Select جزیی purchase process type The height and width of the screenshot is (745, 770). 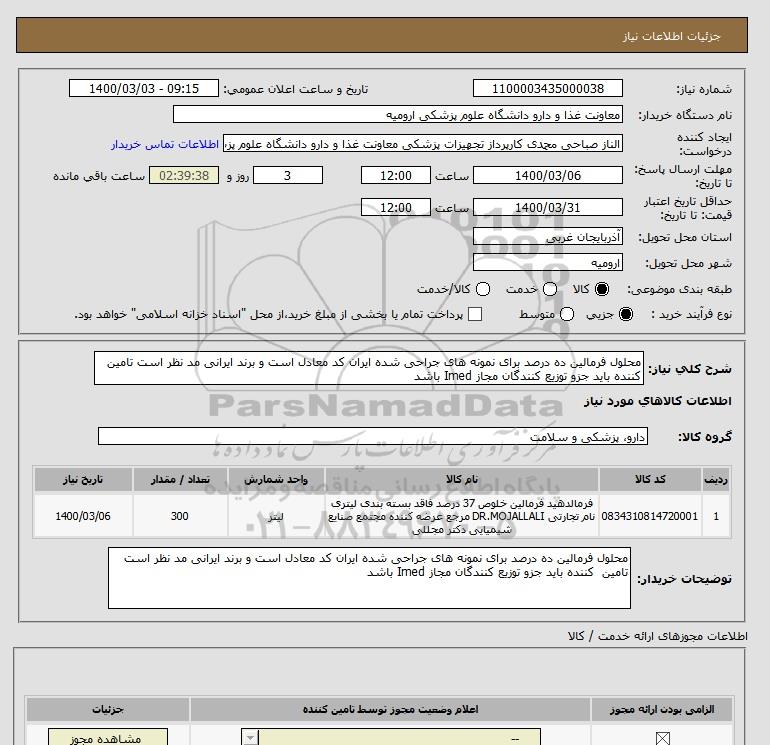click(x=627, y=315)
